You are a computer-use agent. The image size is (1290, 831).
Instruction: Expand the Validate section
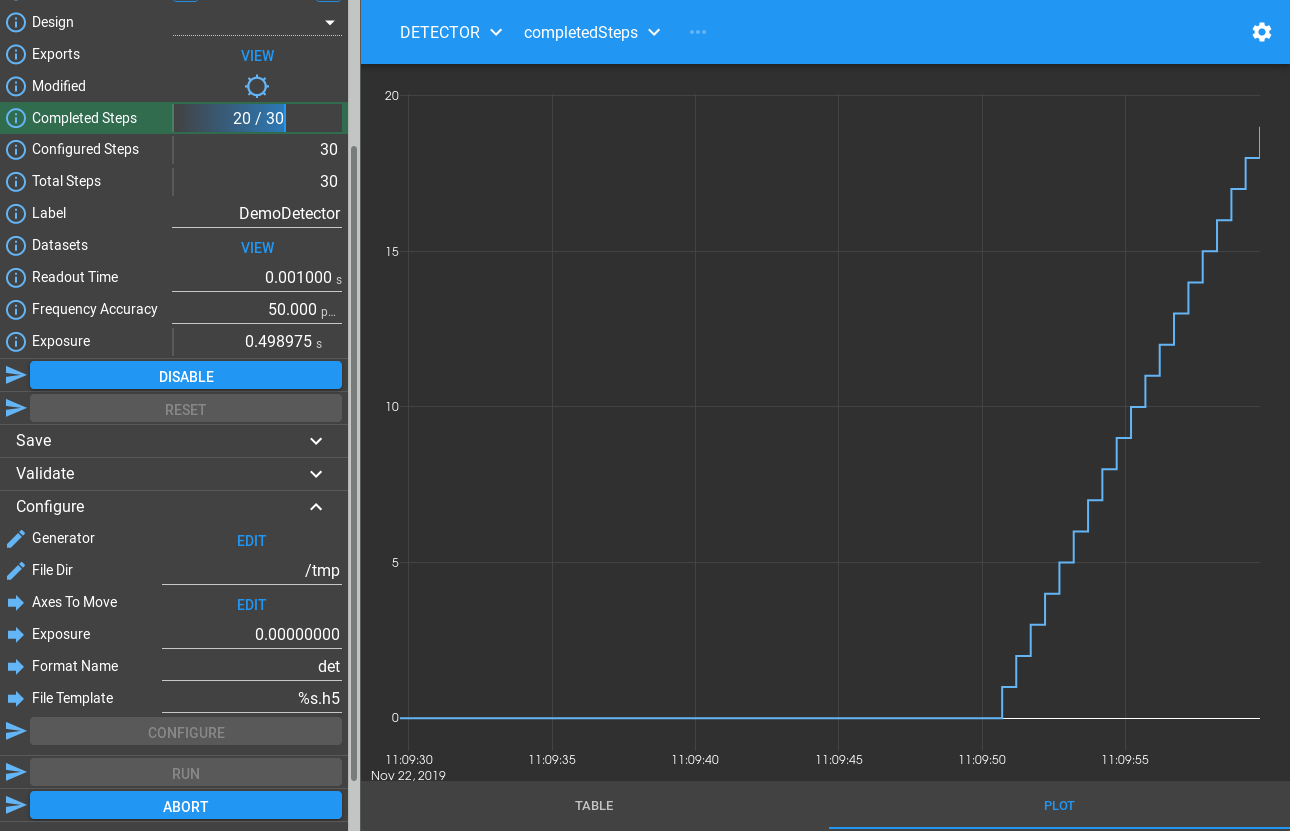pyautogui.click(x=174, y=474)
